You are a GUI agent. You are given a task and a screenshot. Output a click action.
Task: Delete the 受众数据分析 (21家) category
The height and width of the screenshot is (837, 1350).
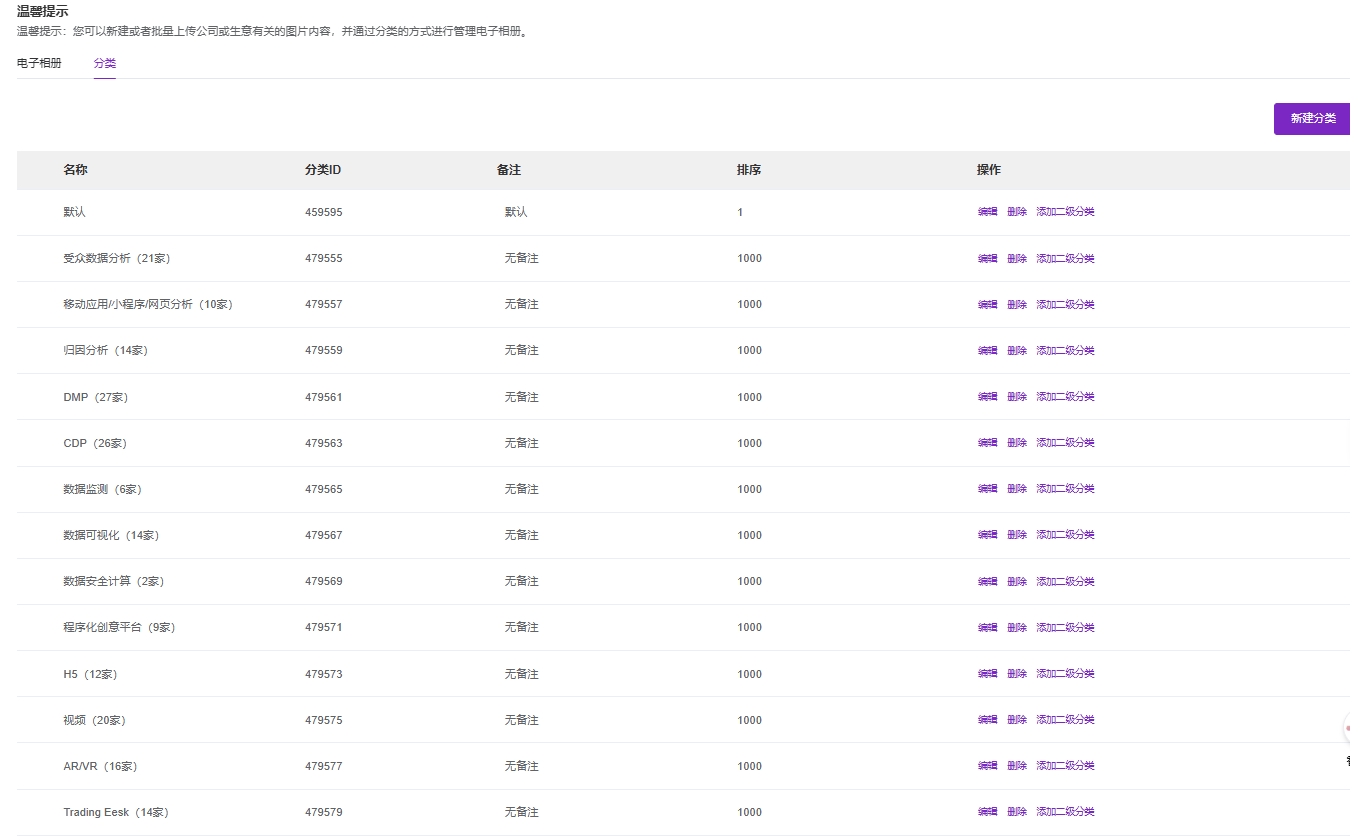click(1017, 259)
